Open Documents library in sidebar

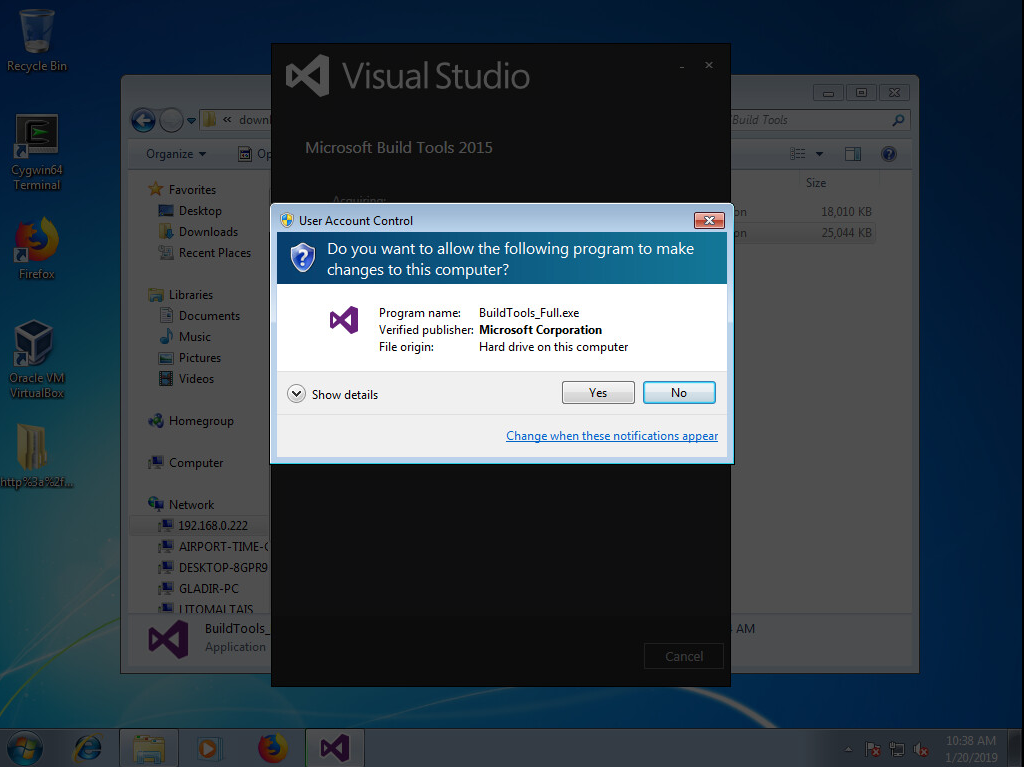(x=209, y=316)
